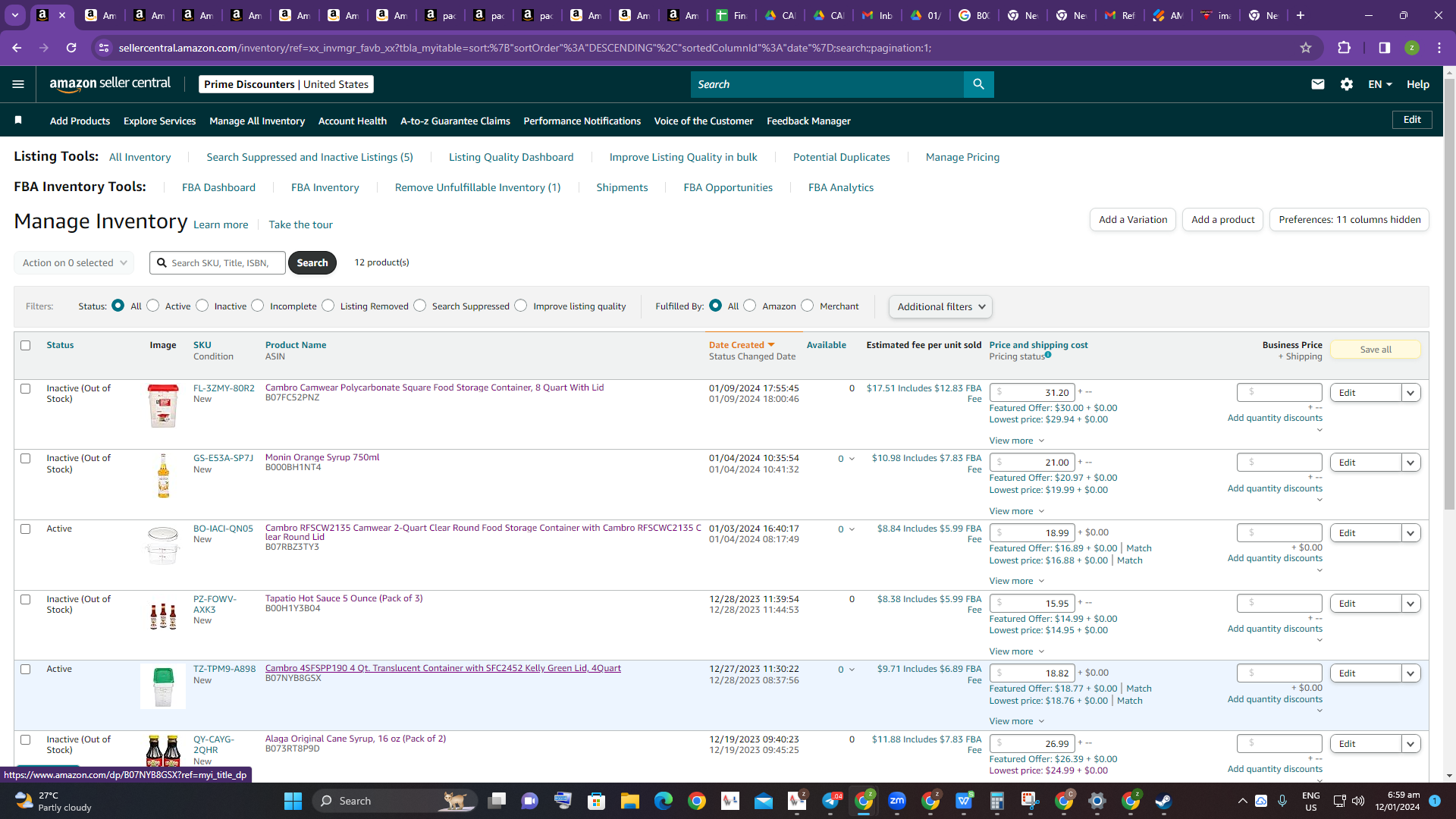Reload the page with browser refresh icon
Viewport: 1456px width, 819px height.
coord(71,48)
